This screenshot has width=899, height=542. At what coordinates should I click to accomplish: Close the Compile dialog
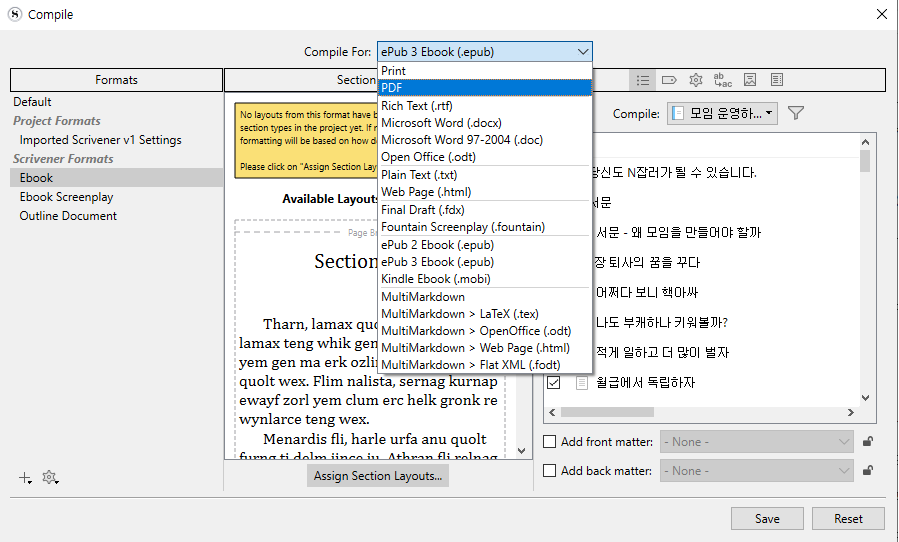click(x=882, y=14)
